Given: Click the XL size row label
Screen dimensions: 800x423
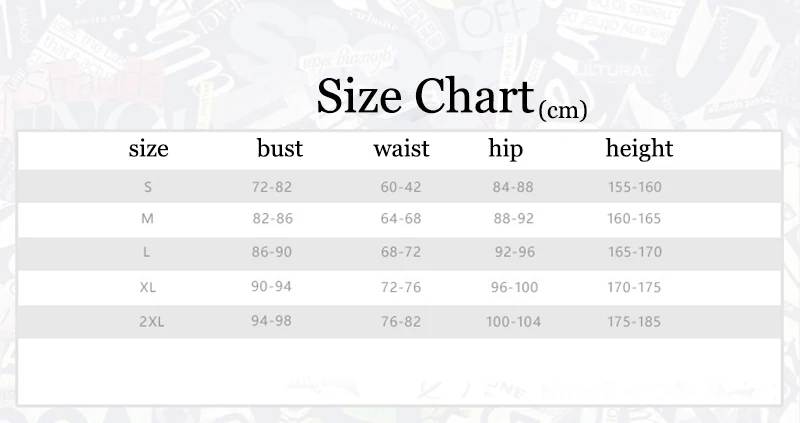Looking at the screenshot, I should (149, 288).
